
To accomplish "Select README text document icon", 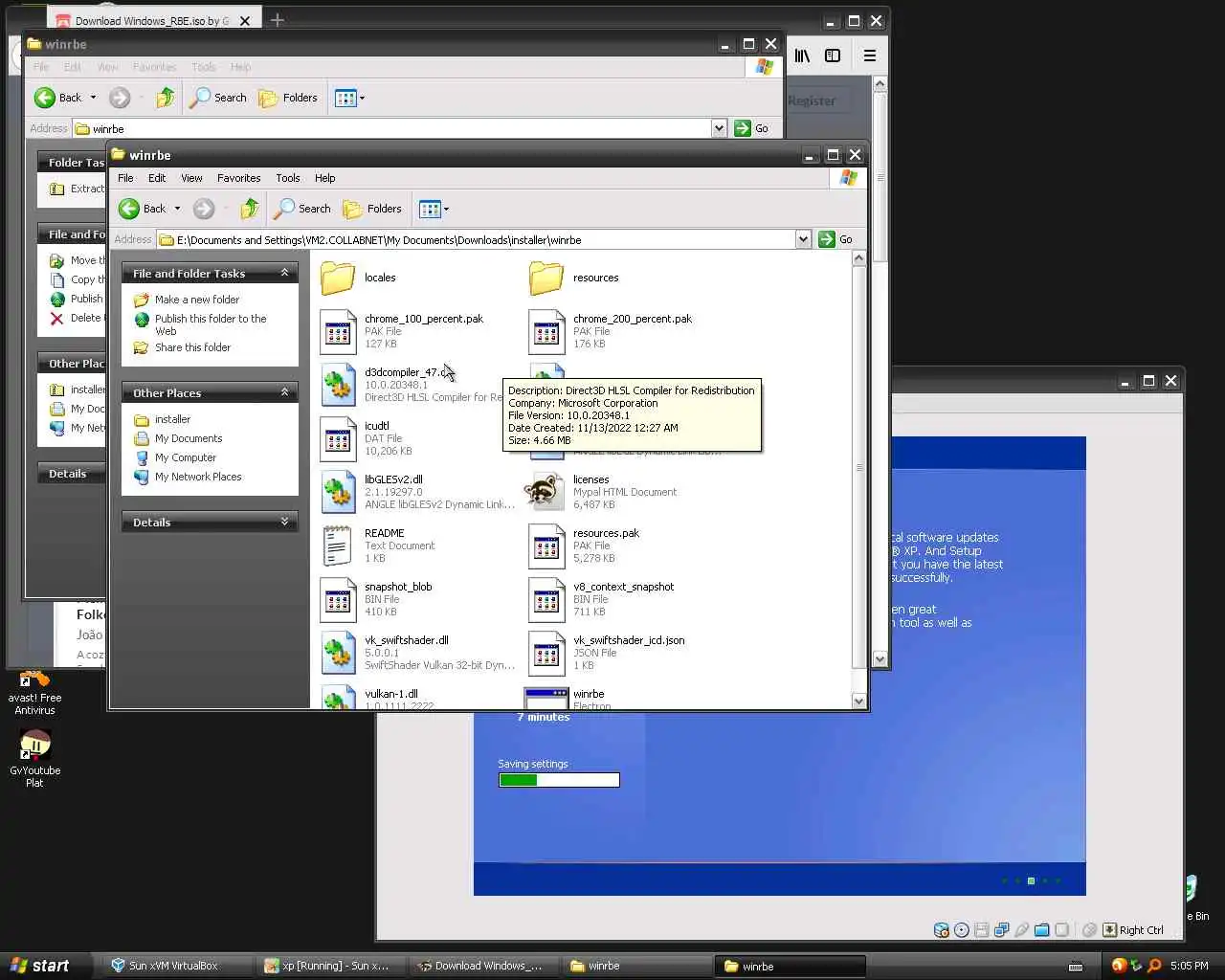I will pos(338,546).
